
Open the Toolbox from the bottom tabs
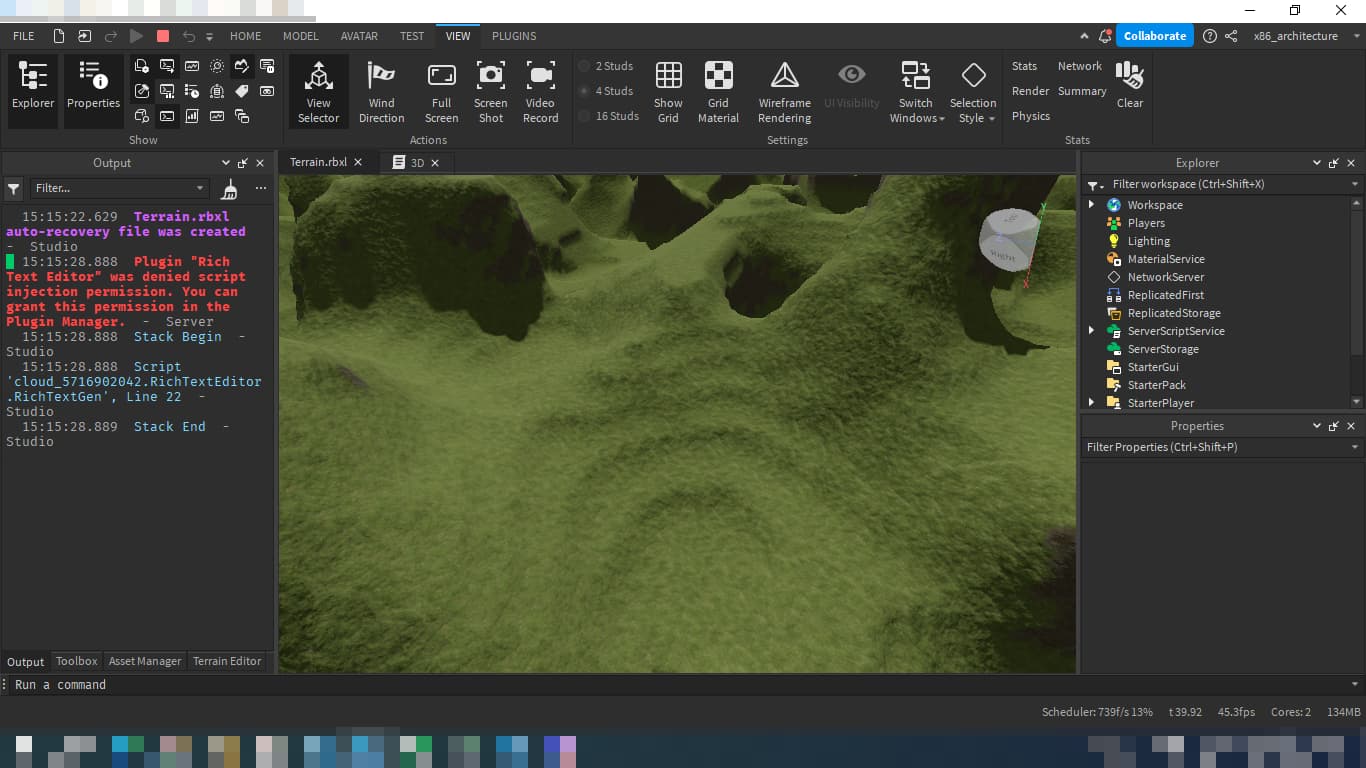76,661
